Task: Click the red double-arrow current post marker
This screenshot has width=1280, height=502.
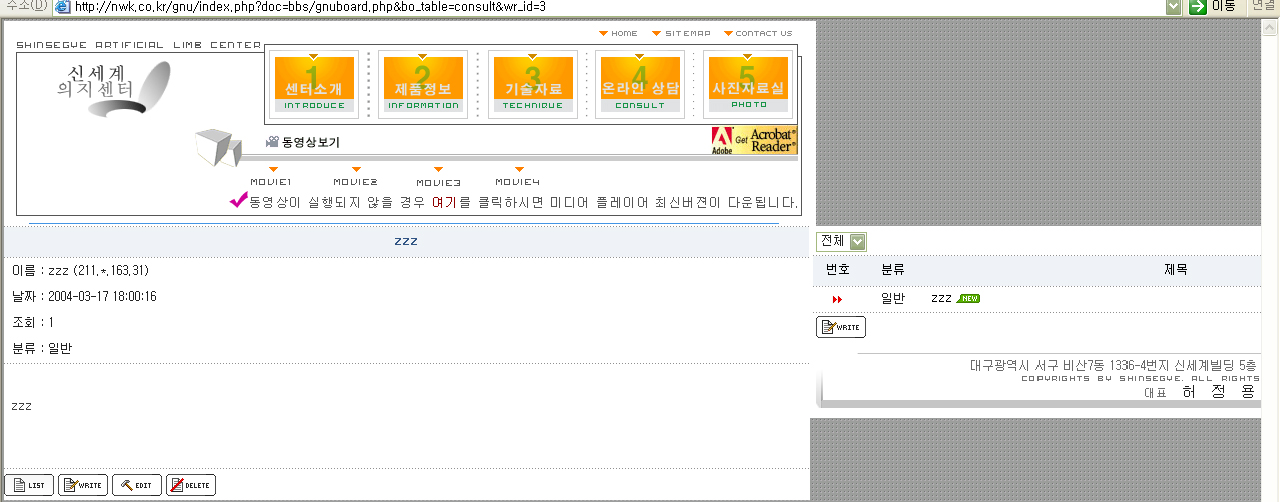Action: (837, 299)
